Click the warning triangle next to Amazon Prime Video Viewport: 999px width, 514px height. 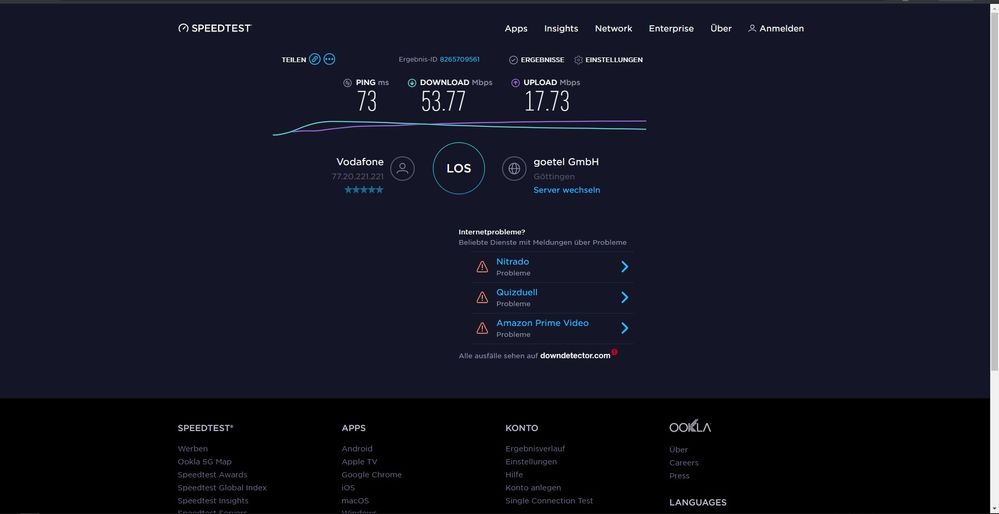click(482, 328)
